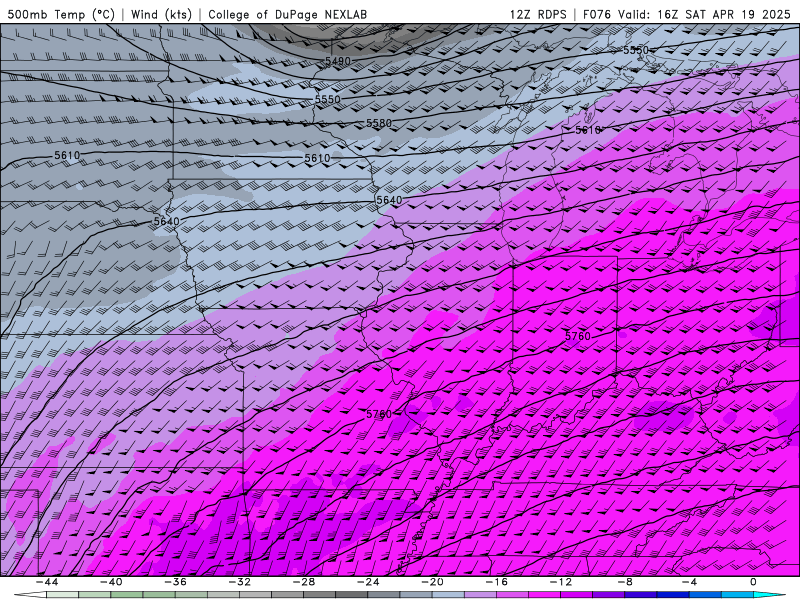Click the -4 colorbar tick label

click(689, 582)
